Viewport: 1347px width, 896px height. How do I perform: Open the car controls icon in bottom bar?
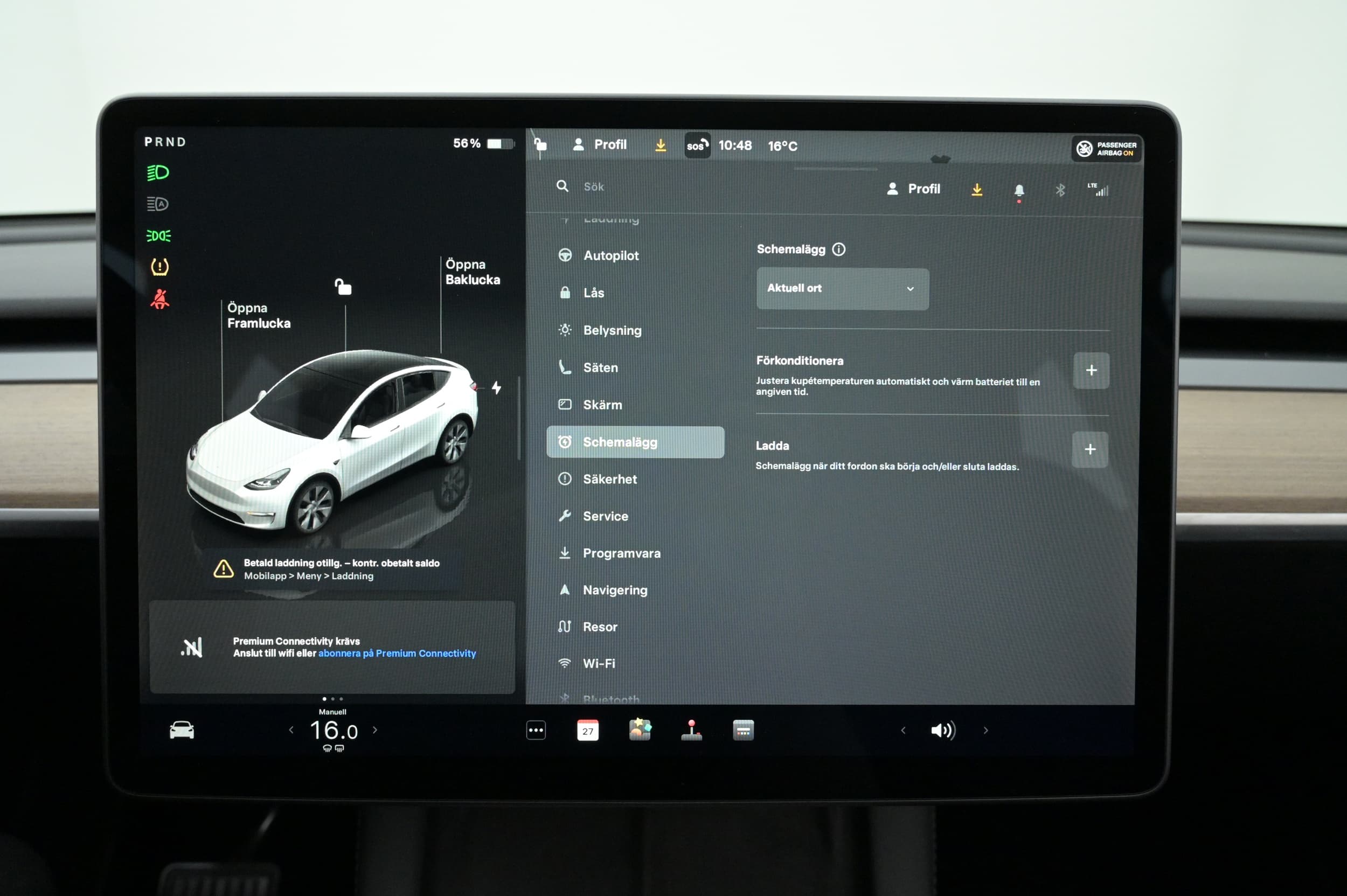pos(182,730)
